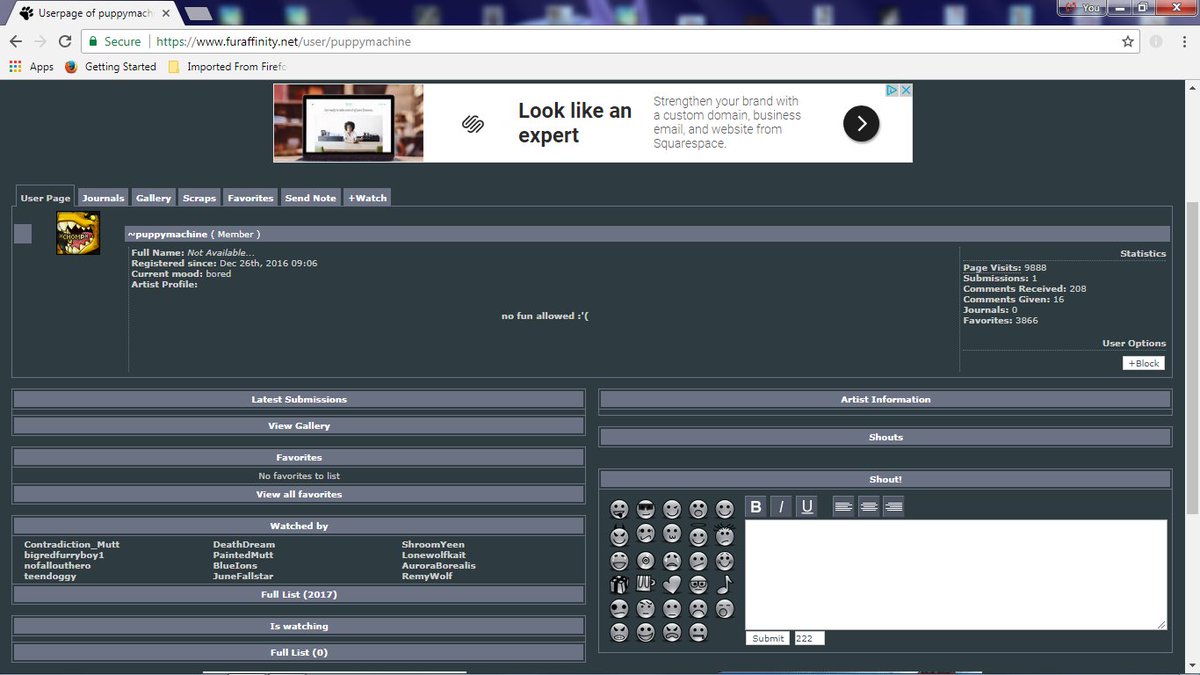Insert the sunglasses cool smiley

pyautogui.click(x=646, y=508)
